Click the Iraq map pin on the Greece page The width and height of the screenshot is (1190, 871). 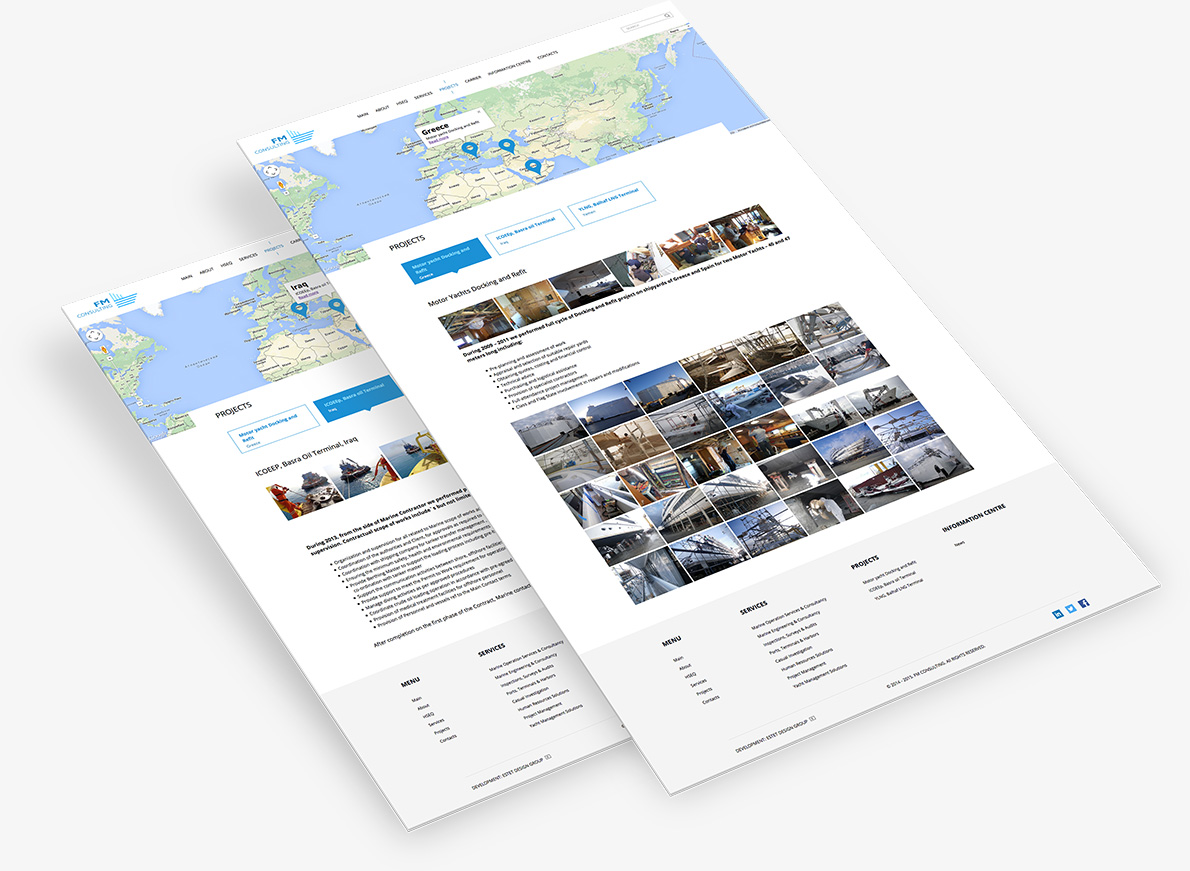(507, 146)
